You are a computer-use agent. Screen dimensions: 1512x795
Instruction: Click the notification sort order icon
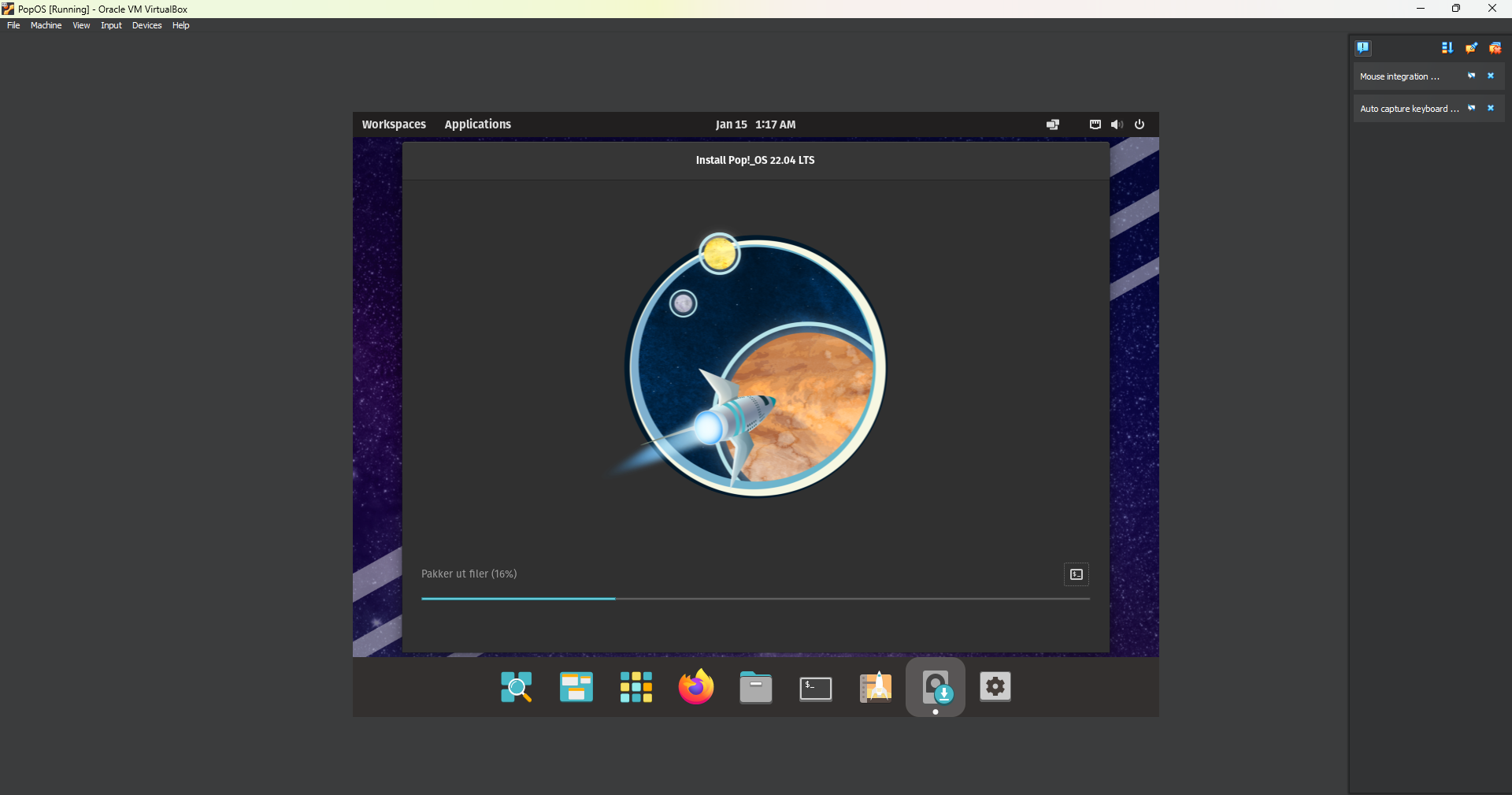coord(1447,48)
